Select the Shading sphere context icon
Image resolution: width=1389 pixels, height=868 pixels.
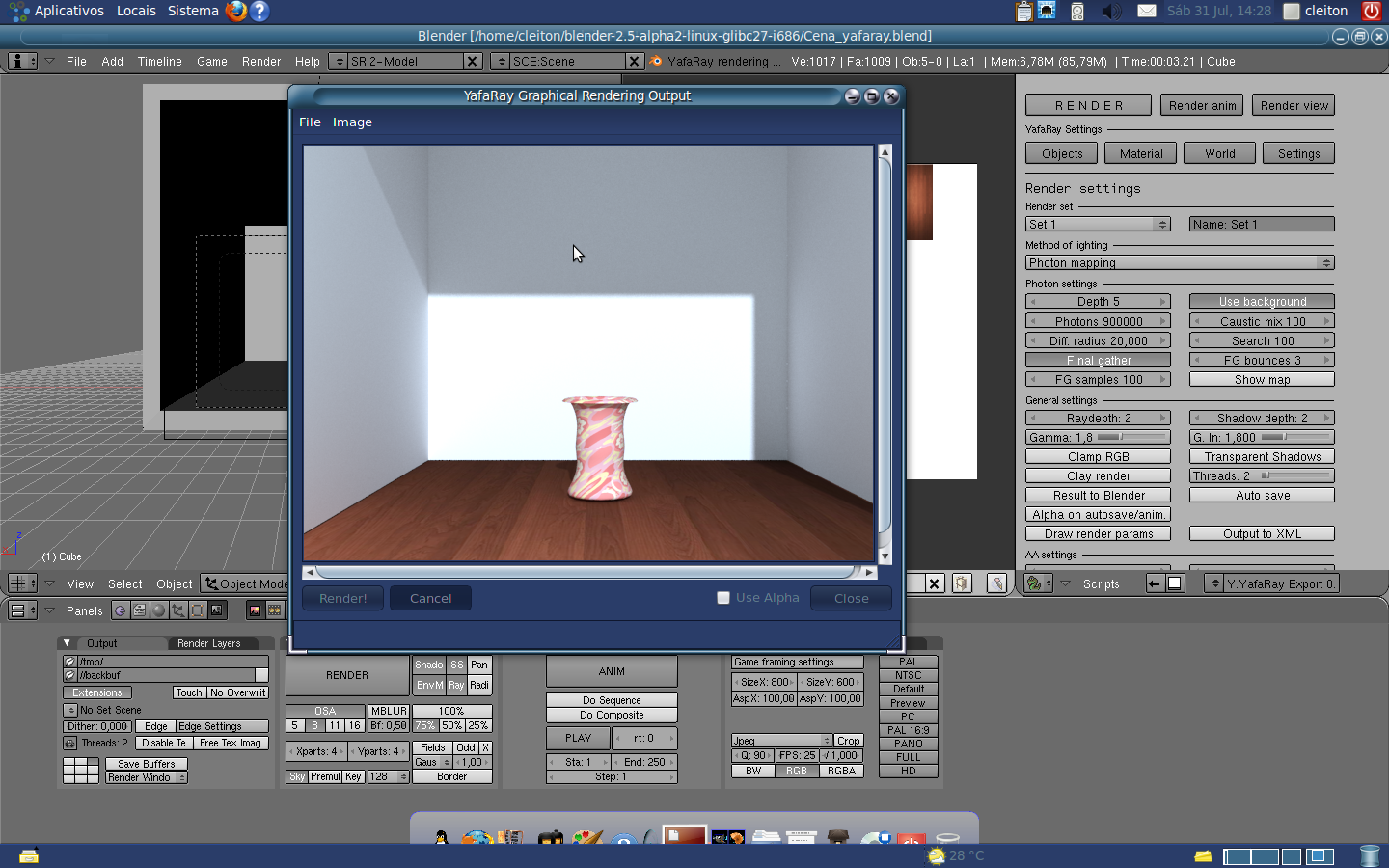[x=159, y=610]
